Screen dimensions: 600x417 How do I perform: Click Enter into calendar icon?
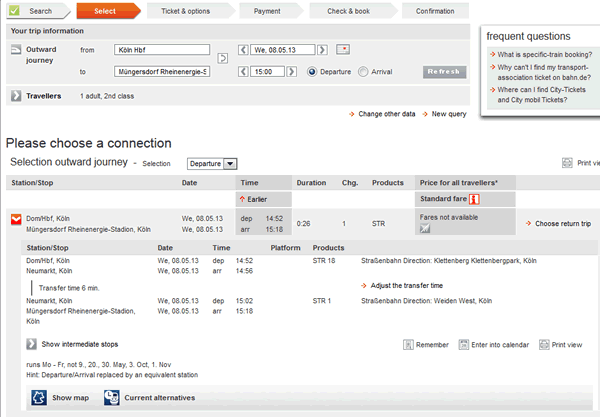coord(467,344)
